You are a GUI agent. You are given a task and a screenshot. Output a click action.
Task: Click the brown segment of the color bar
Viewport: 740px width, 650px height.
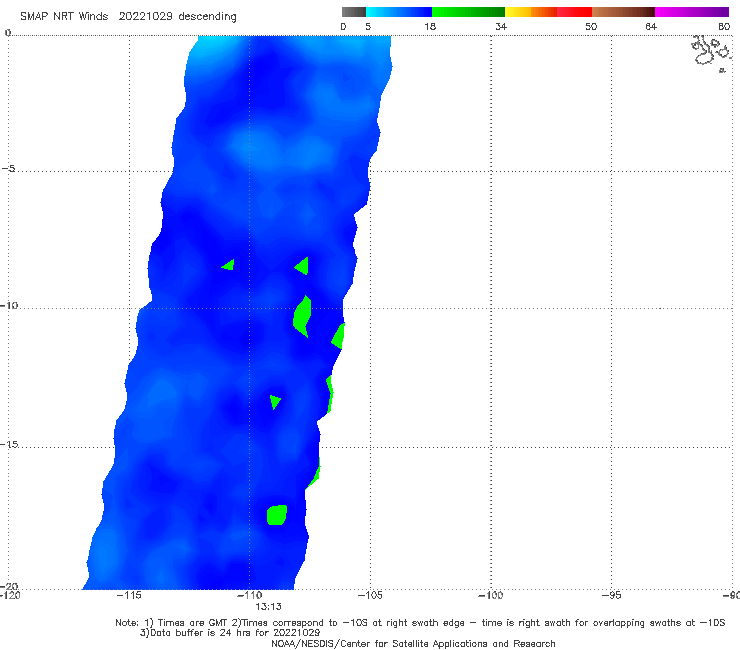(x=623, y=12)
